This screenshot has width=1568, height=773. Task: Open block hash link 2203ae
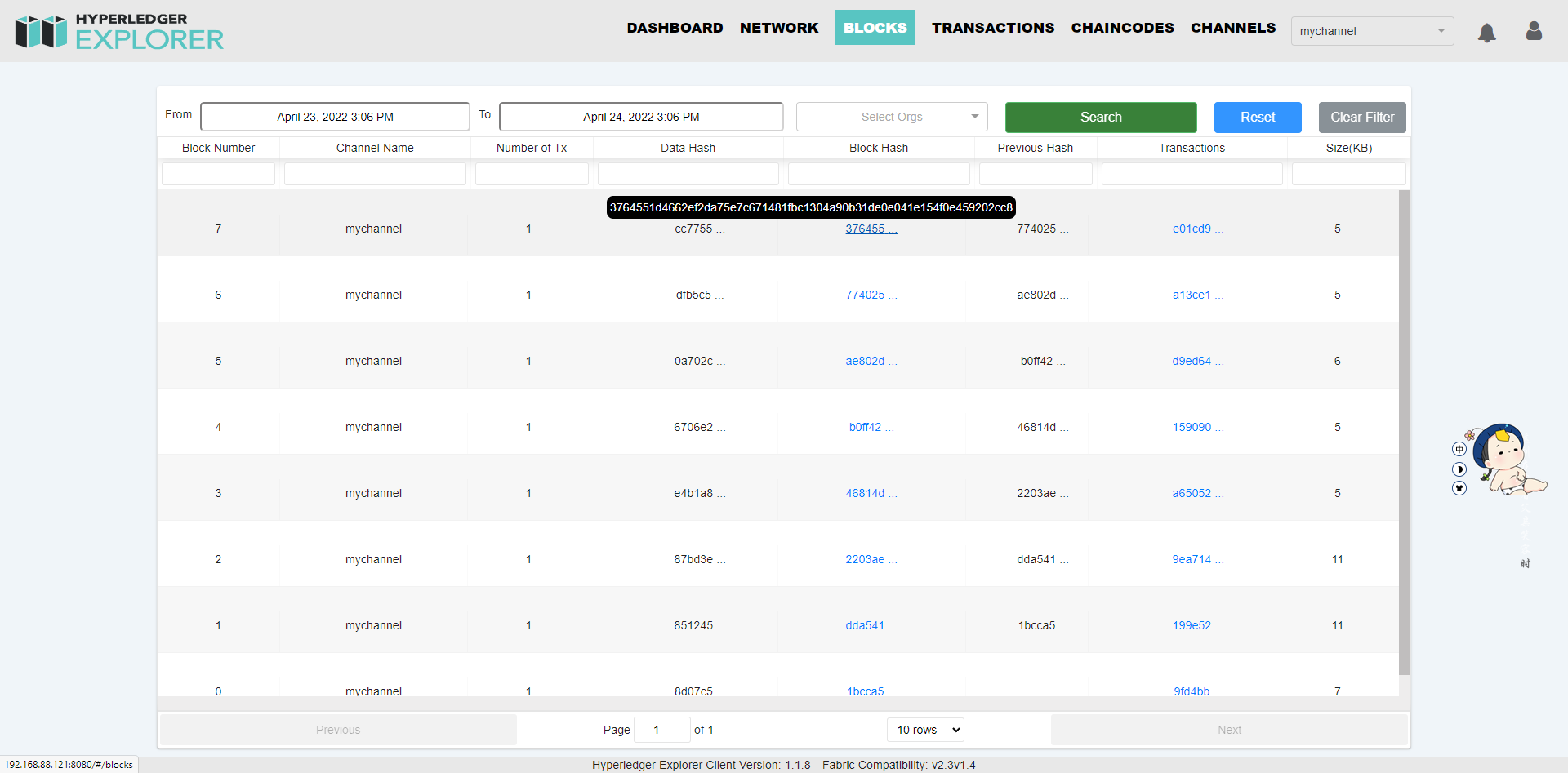[871, 559]
